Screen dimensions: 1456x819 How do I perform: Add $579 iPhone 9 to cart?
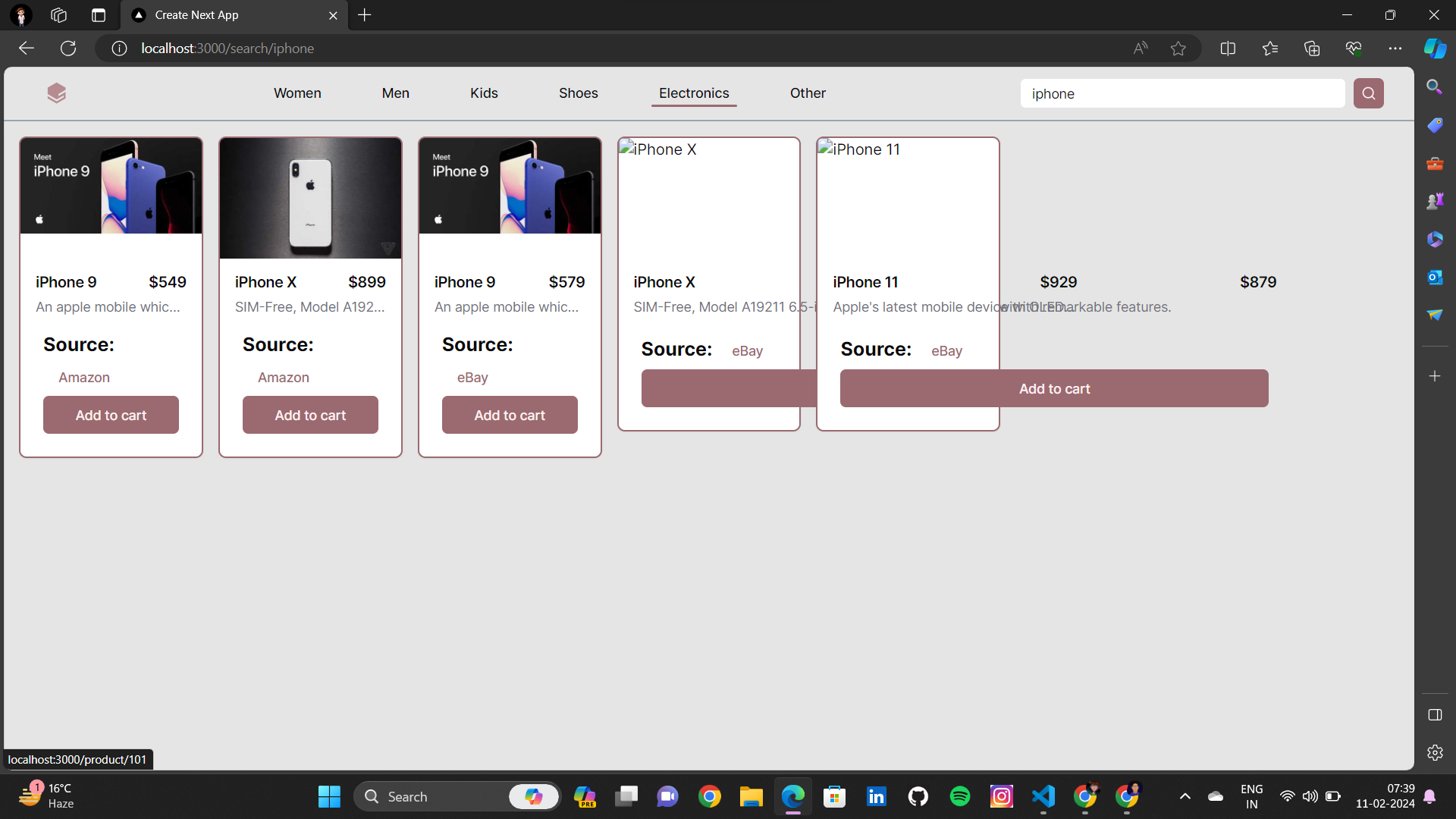[x=510, y=415]
